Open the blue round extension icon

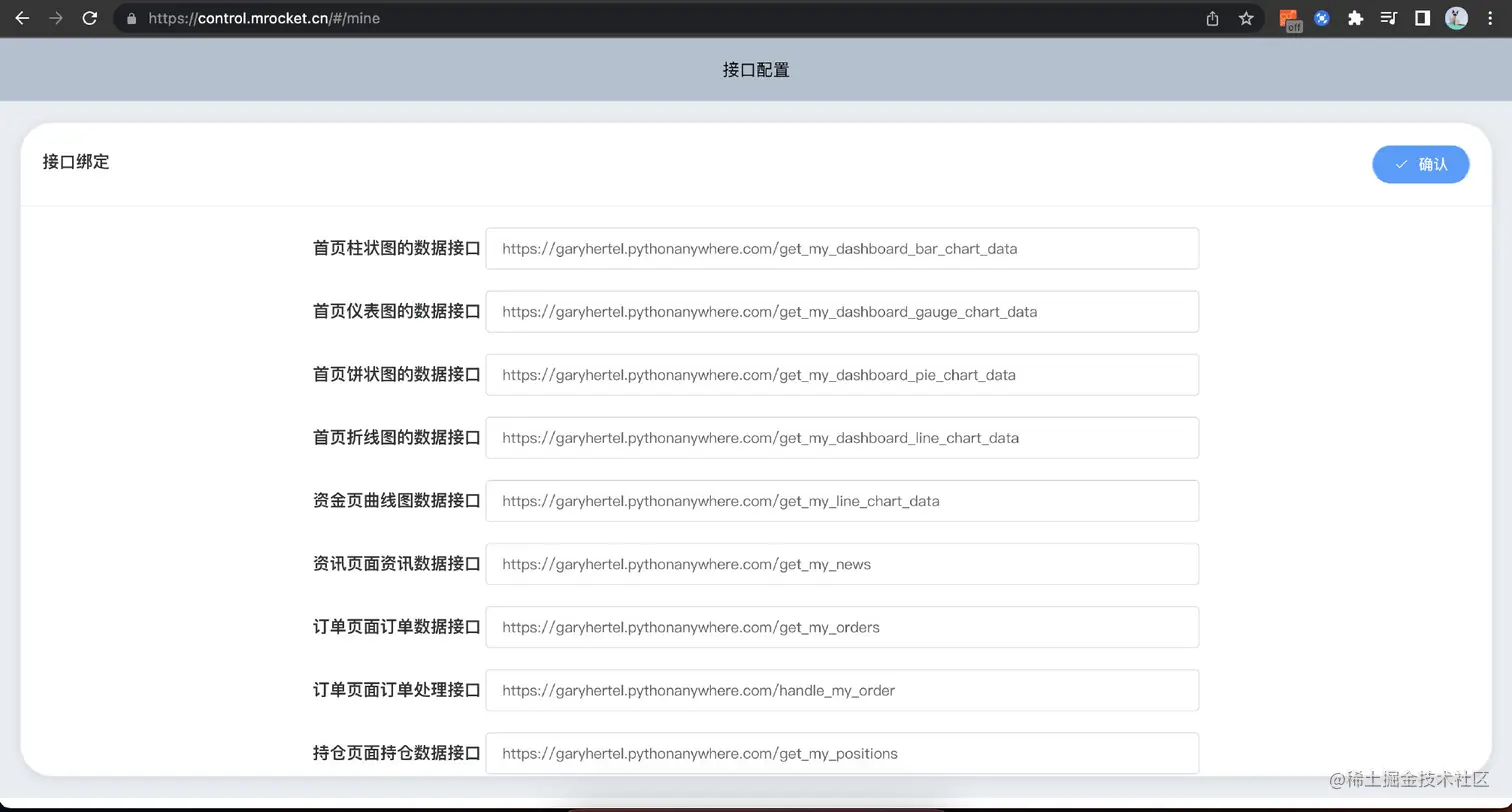(x=1322, y=18)
